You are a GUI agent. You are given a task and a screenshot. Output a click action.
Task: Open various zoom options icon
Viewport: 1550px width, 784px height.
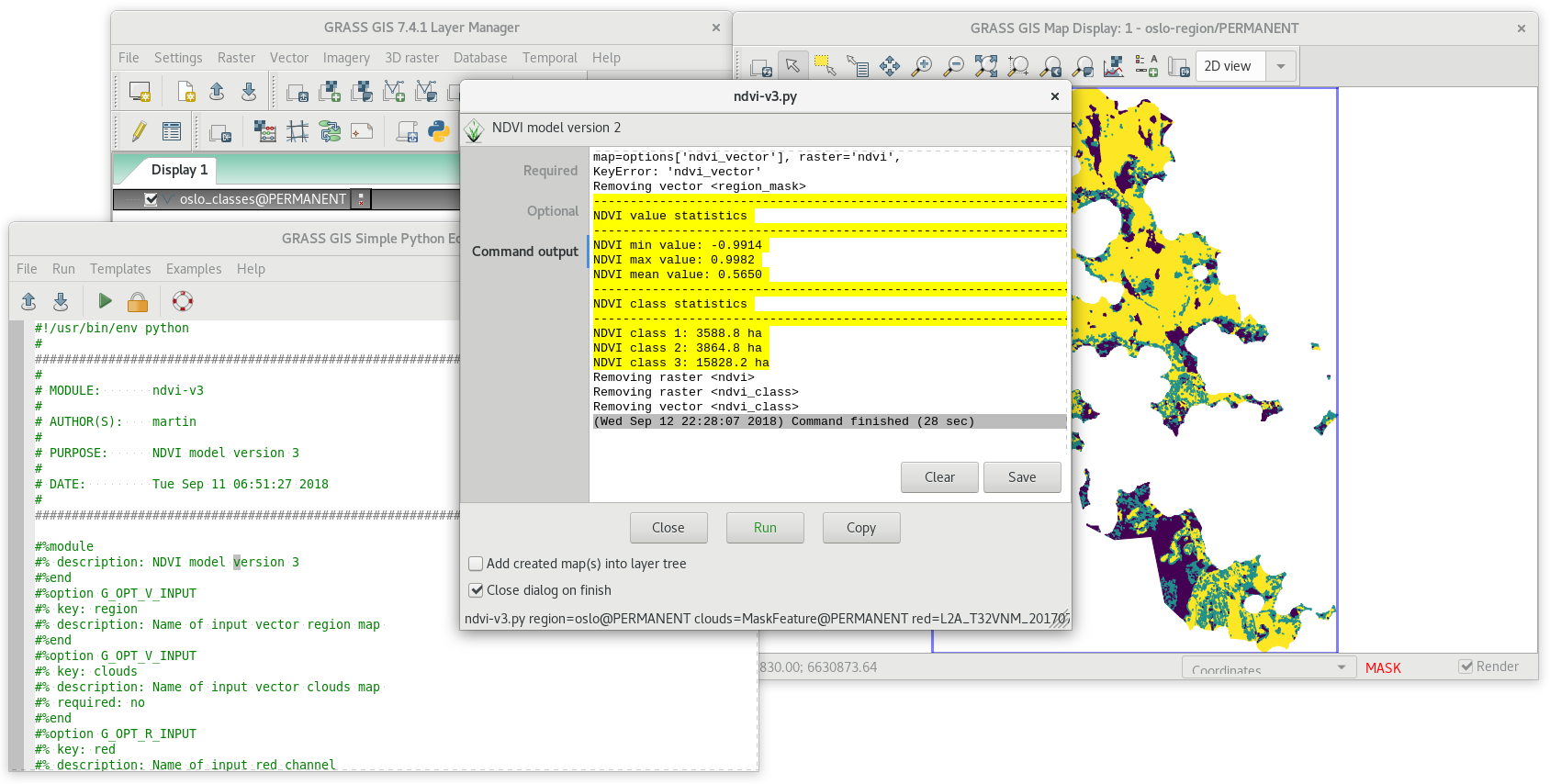(x=1083, y=65)
